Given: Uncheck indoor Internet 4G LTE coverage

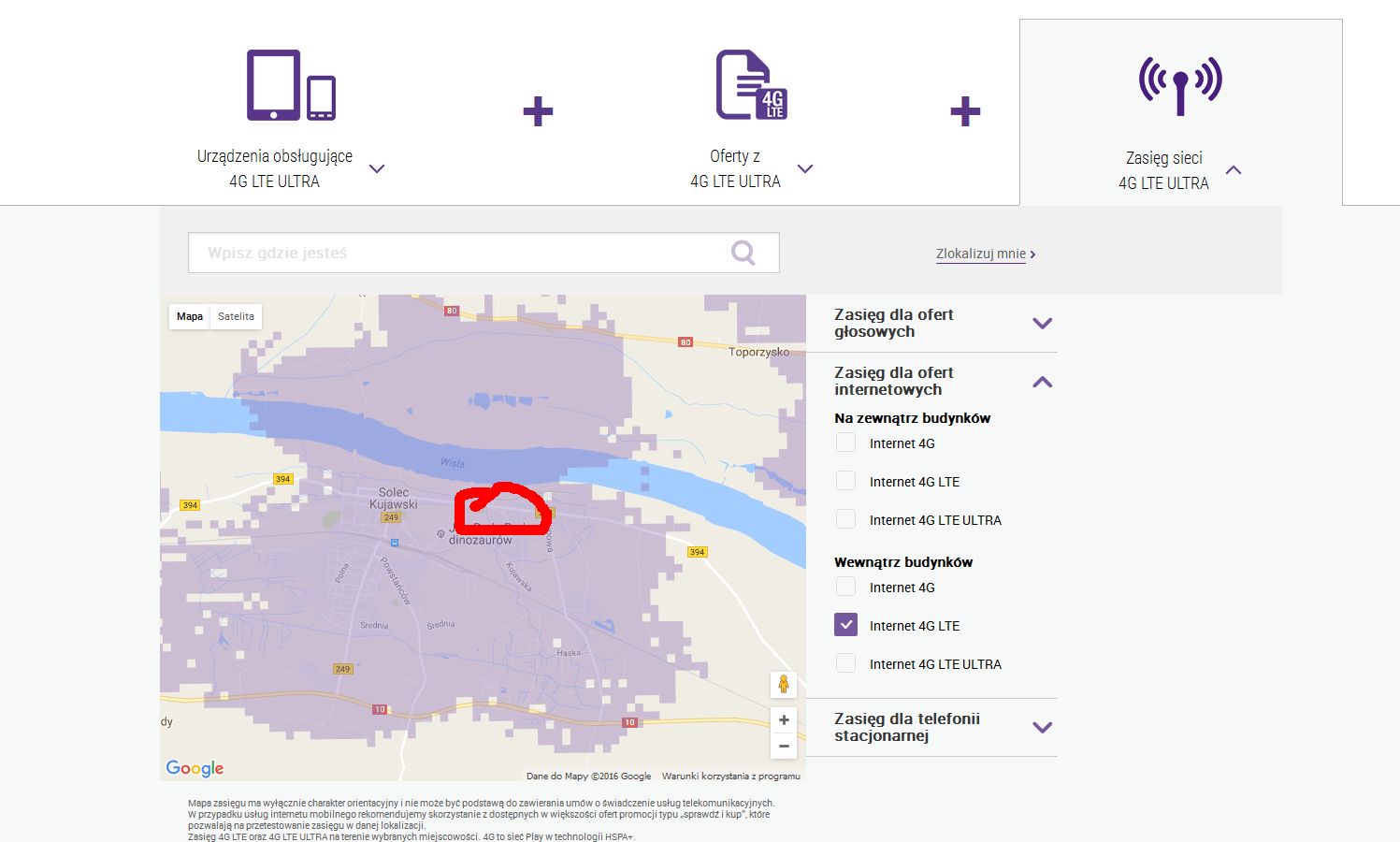Looking at the screenshot, I should click(x=845, y=625).
